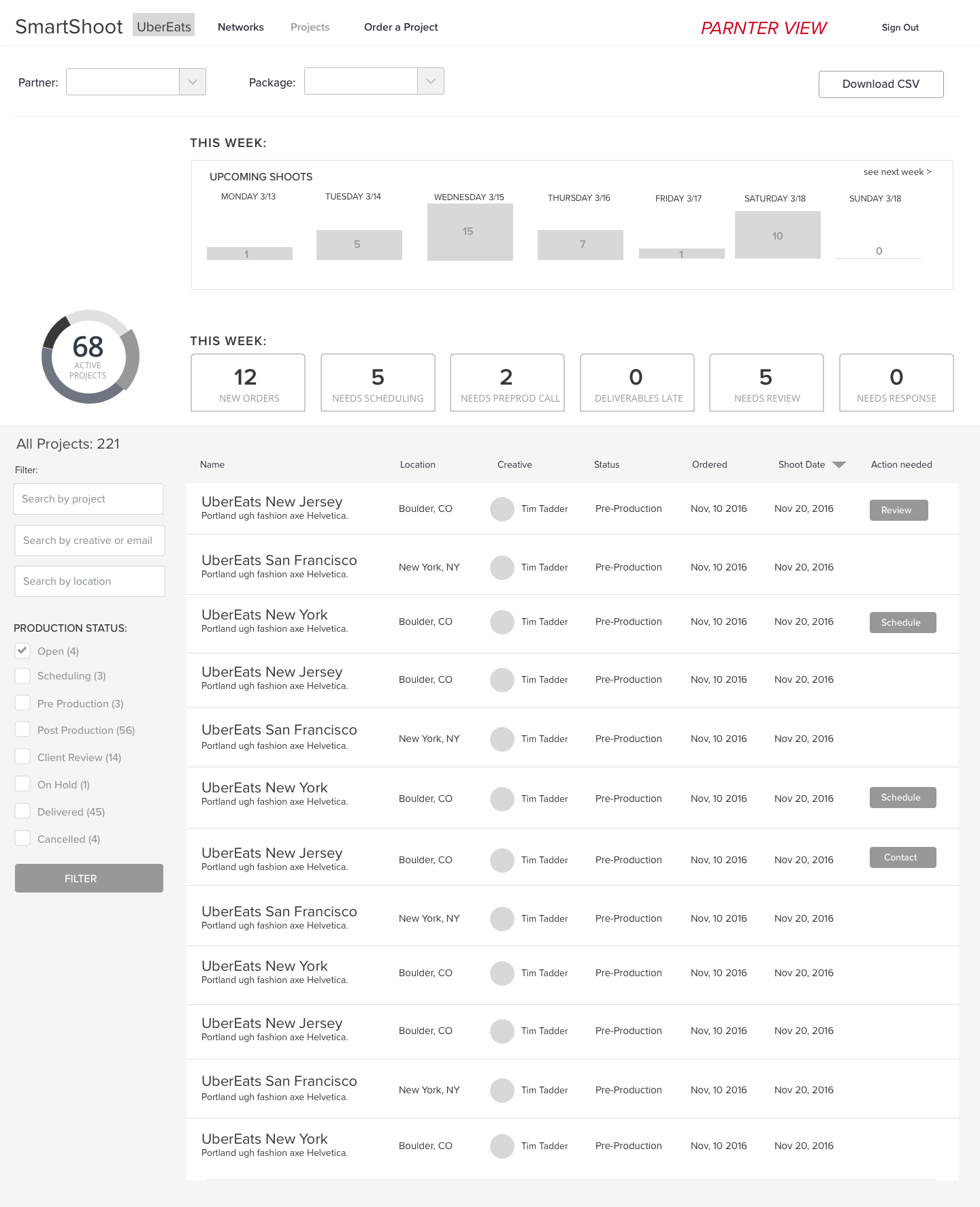Select Order a Project in navigation
This screenshot has width=980, height=1207.
click(x=401, y=27)
